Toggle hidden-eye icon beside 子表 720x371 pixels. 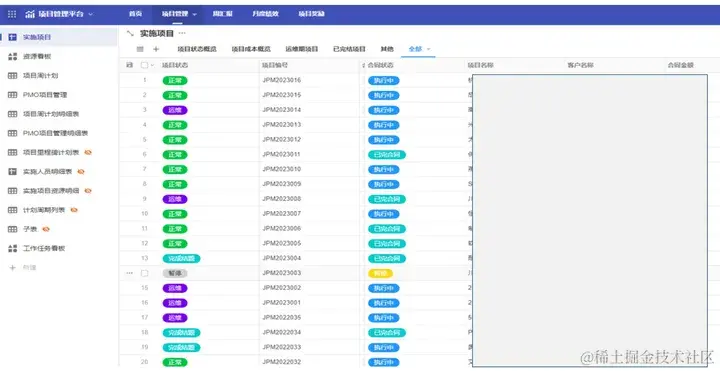point(46,229)
